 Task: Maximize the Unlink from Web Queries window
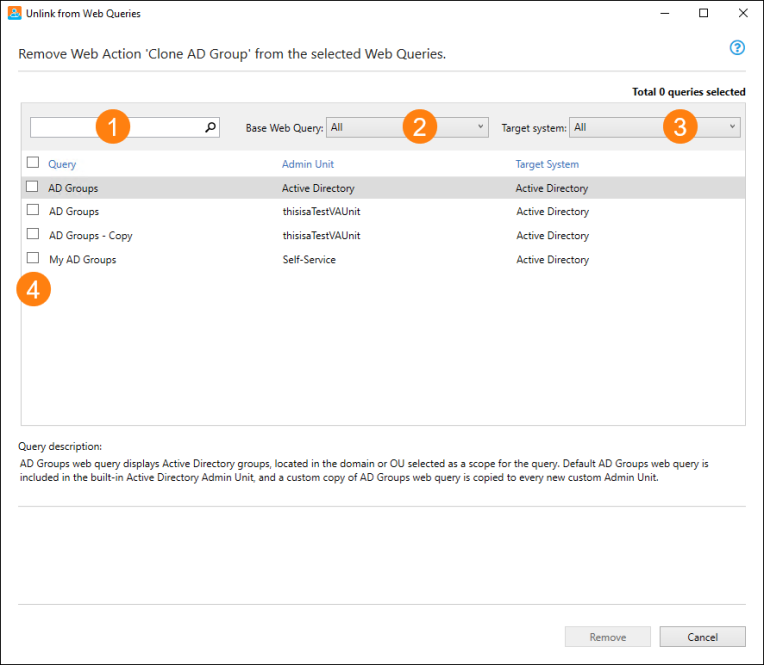(704, 13)
